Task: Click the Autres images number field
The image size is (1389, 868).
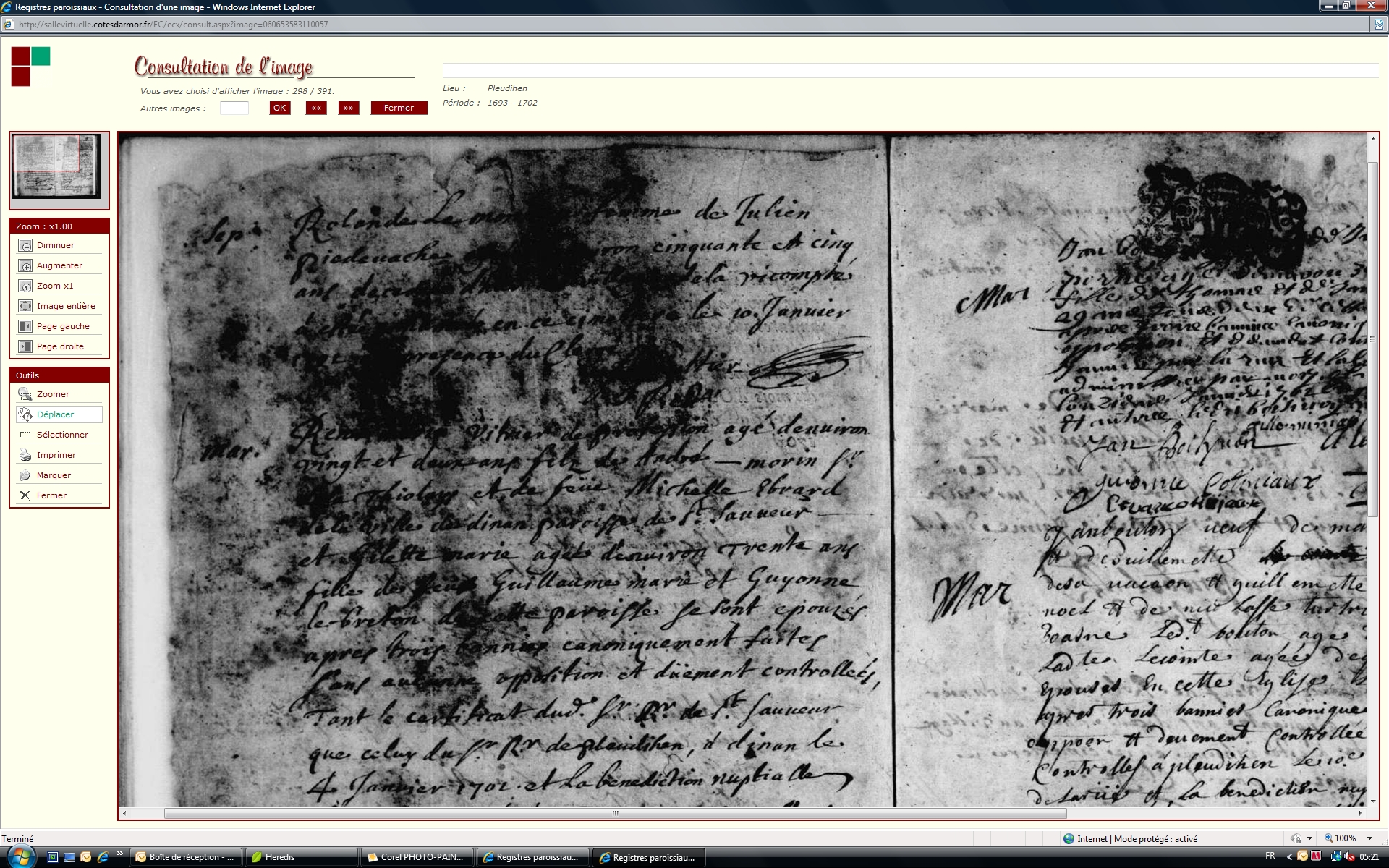Action: coord(234,109)
